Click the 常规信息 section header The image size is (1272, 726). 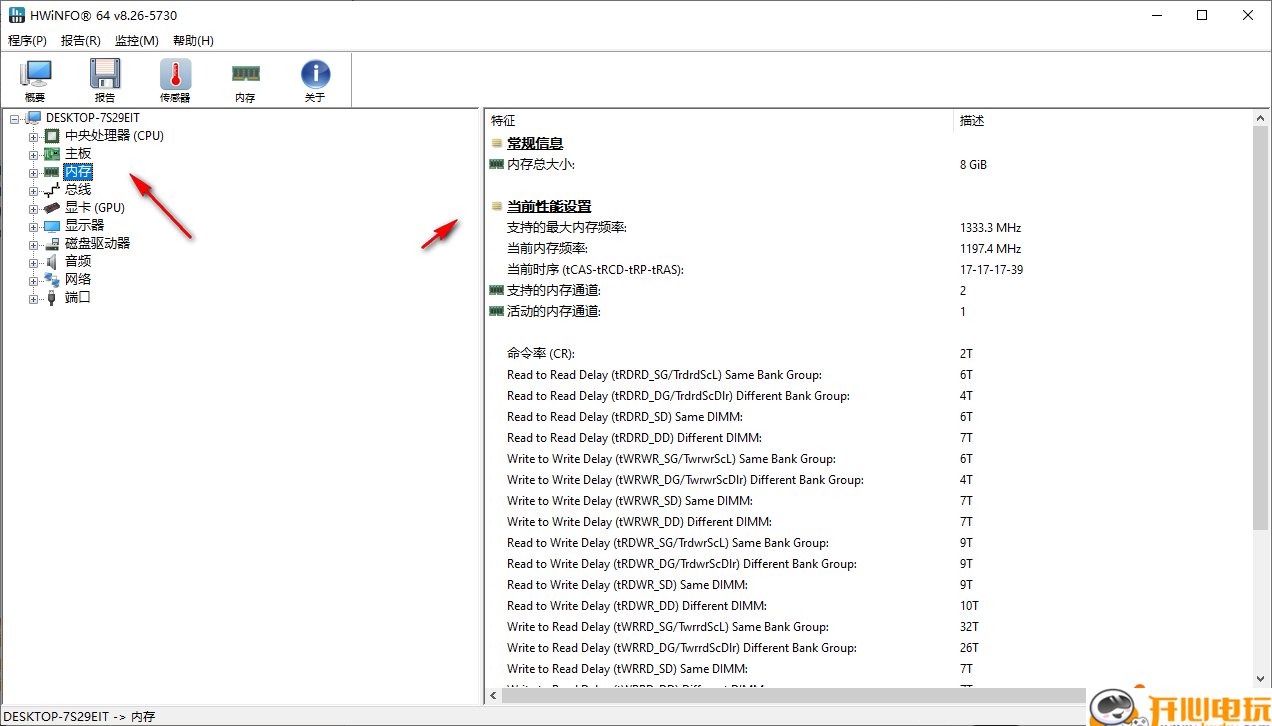[535, 143]
